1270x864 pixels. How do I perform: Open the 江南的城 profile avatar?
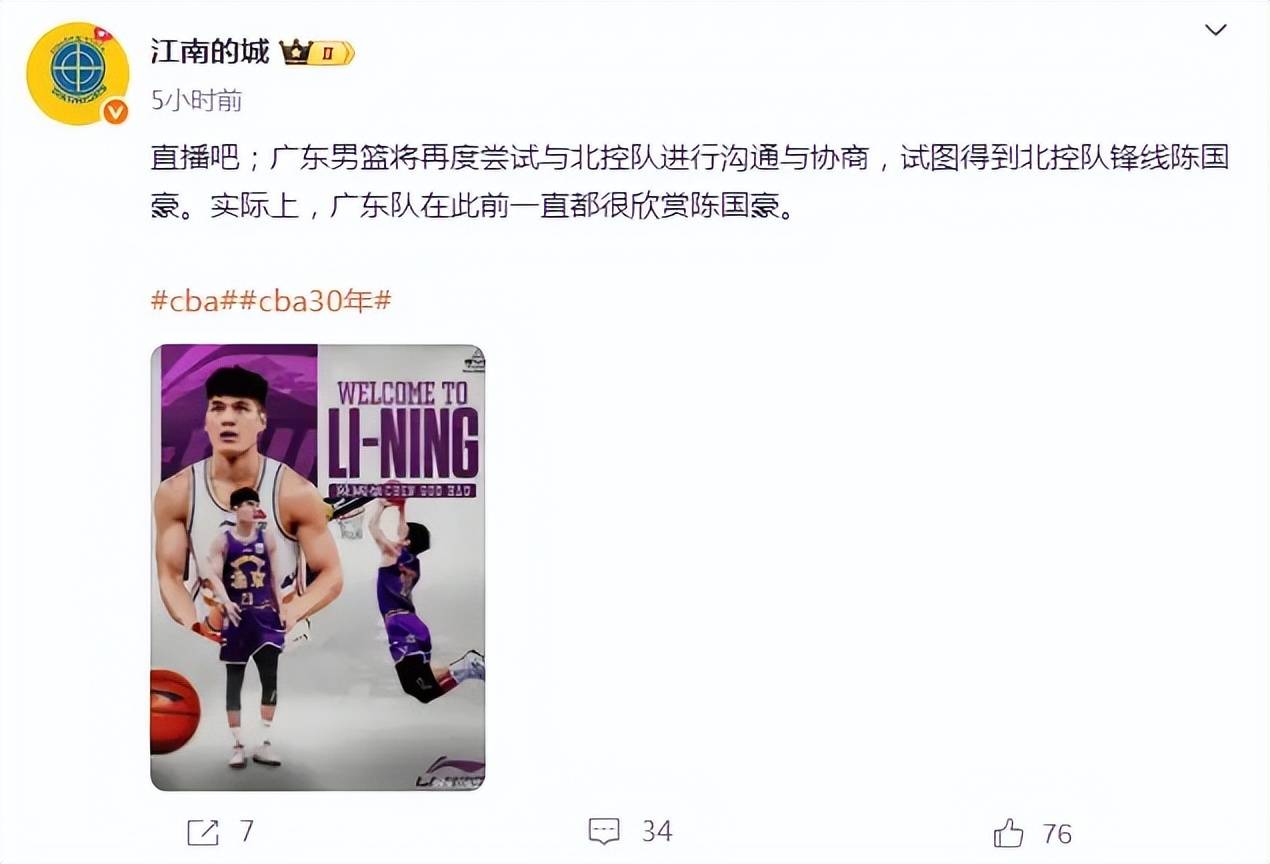click(x=77, y=72)
